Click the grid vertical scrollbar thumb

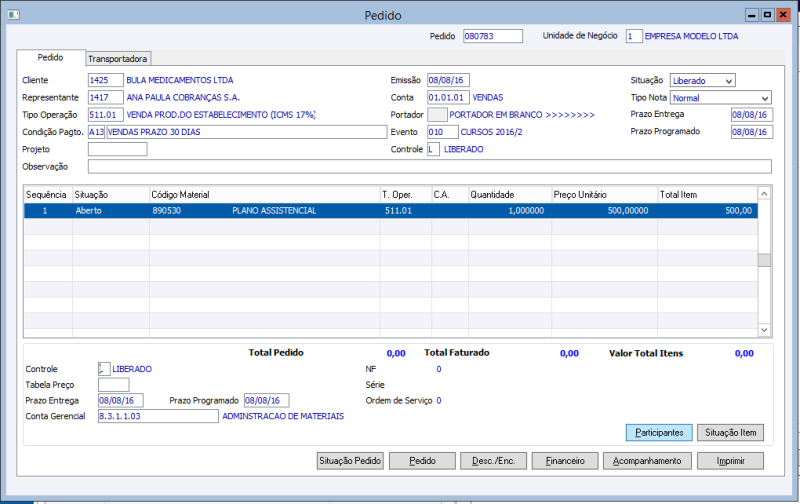click(x=764, y=260)
